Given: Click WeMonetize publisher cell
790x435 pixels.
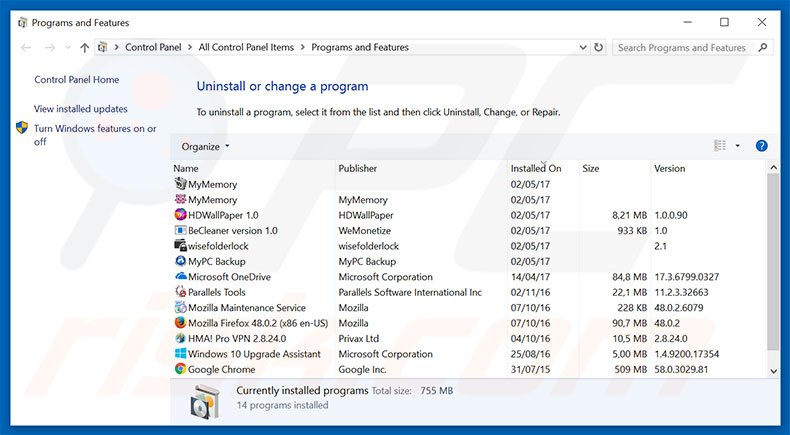Looking at the screenshot, I should [x=364, y=231].
